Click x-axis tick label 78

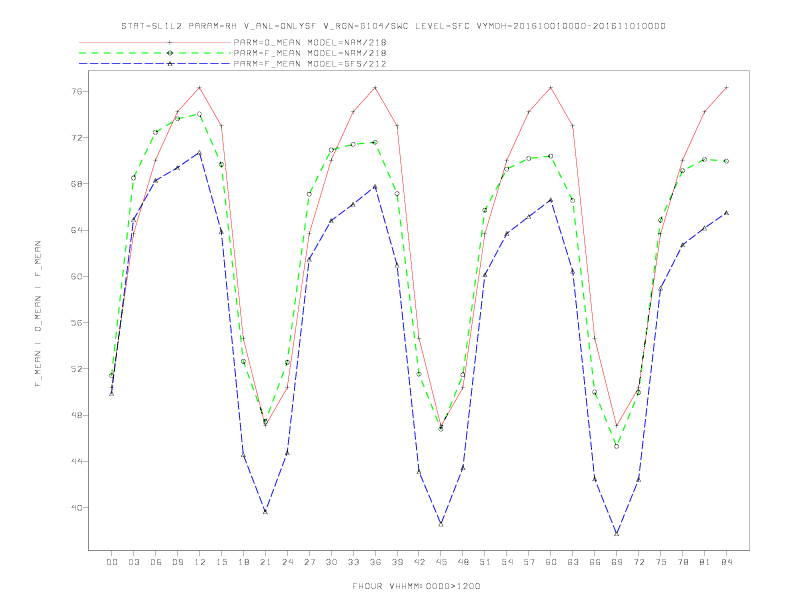[682, 562]
